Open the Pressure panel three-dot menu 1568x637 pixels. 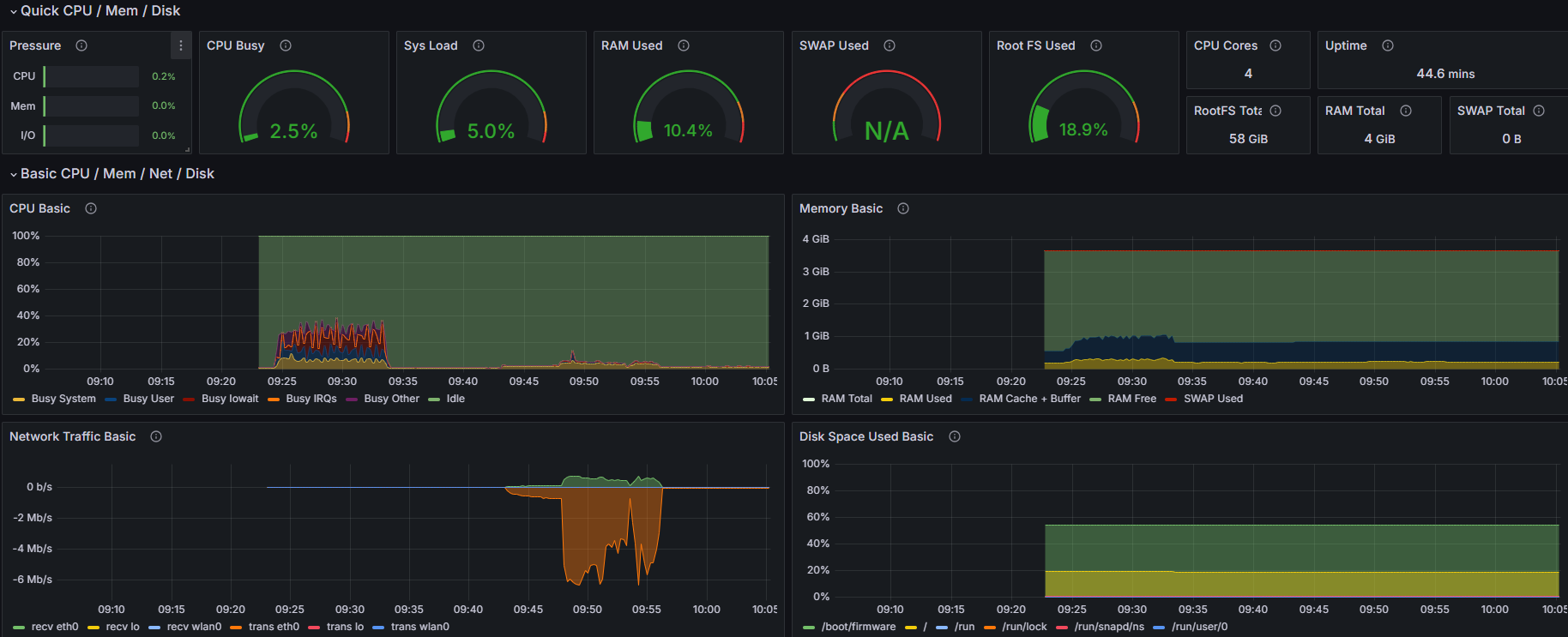[180, 45]
